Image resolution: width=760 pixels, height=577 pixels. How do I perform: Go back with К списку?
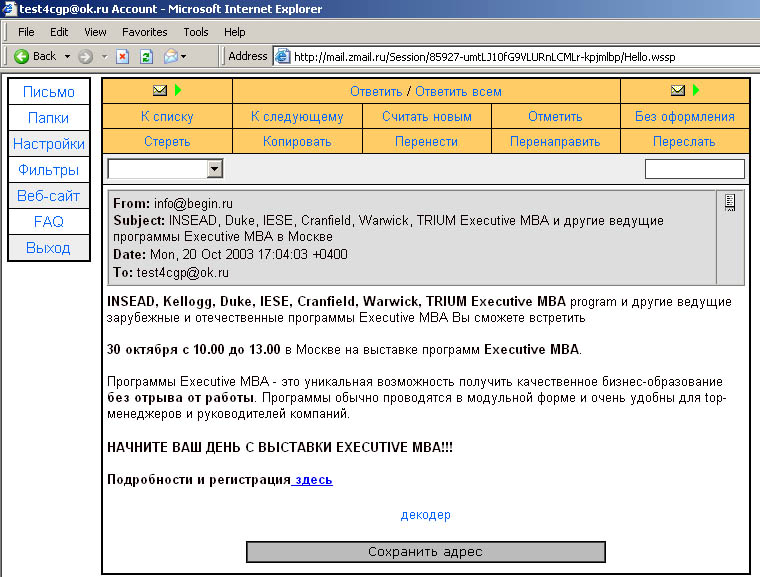pyautogui.click(x=167, y=116)
